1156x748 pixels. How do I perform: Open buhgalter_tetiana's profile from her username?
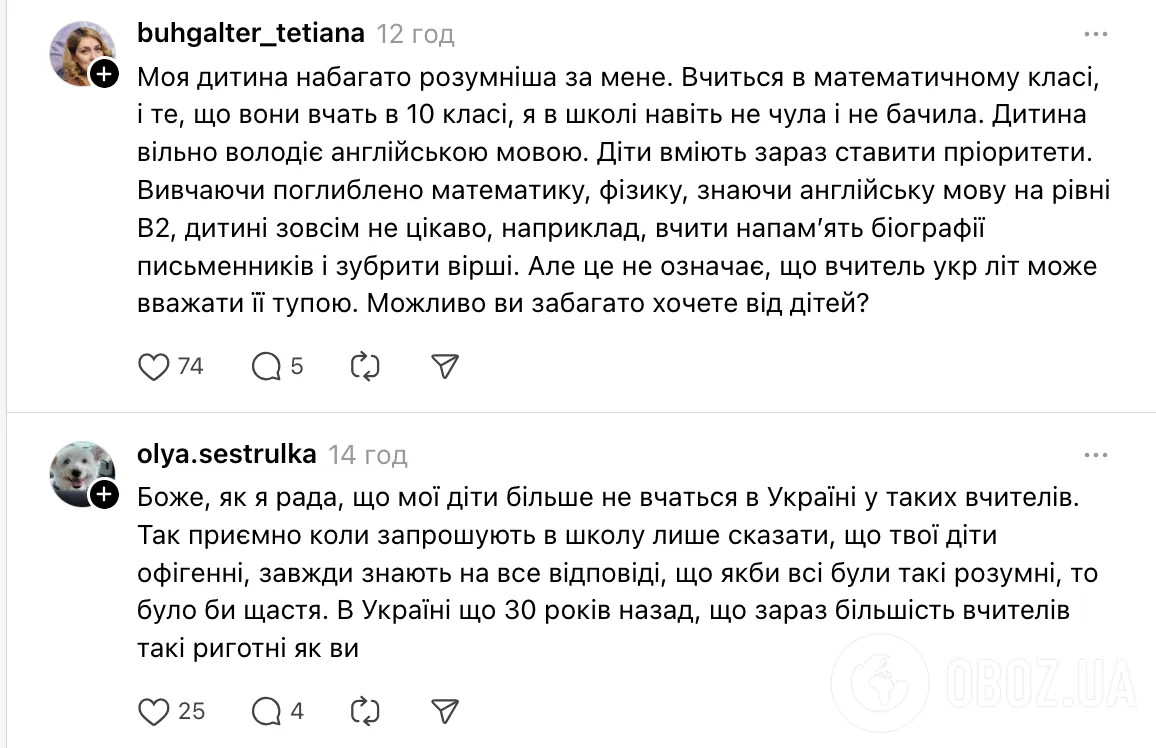tap(250, 31)
